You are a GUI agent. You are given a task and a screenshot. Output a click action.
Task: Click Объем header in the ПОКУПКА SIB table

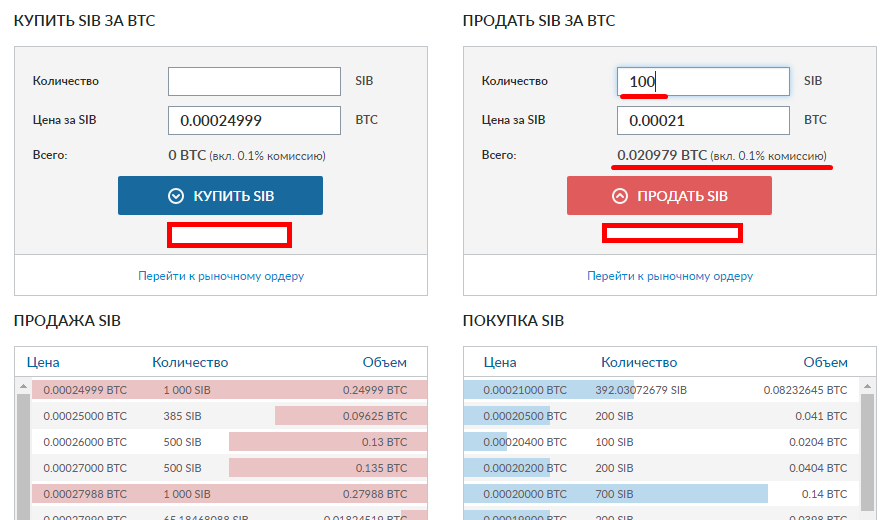825,362
